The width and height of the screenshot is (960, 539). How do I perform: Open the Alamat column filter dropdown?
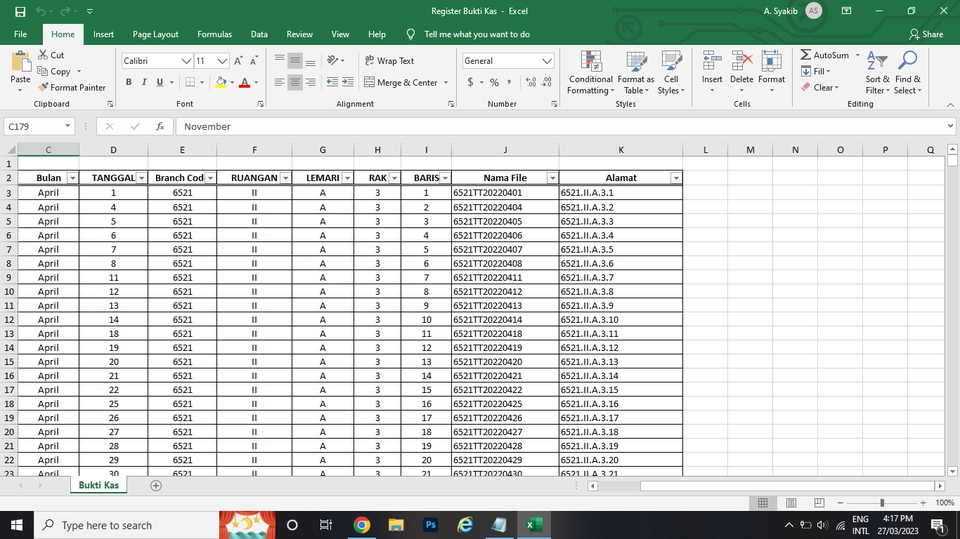point(676,178)
